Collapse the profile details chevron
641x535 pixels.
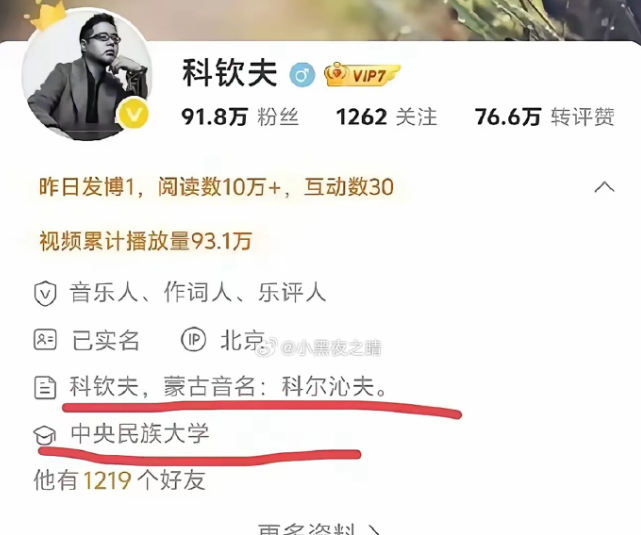click(604, 187)
